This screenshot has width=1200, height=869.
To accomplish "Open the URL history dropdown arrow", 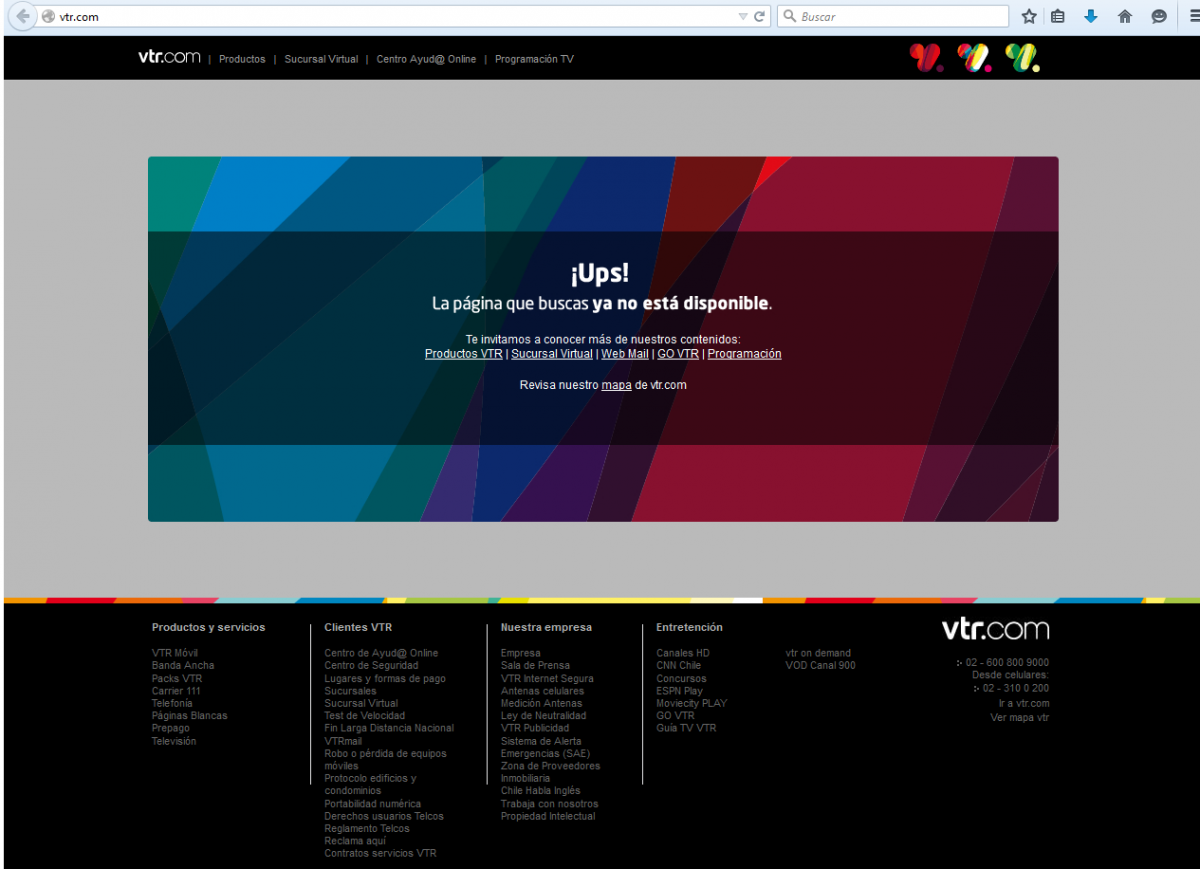I will 742,16.
